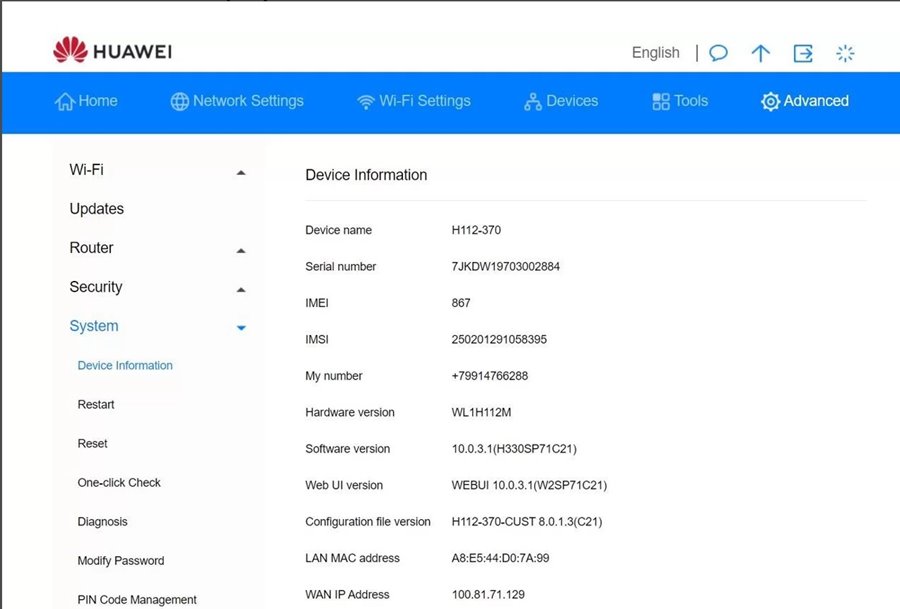Click the globe icon beside Network Settings
The width and height of the screenshot is (900, 609).
(180, 102)
